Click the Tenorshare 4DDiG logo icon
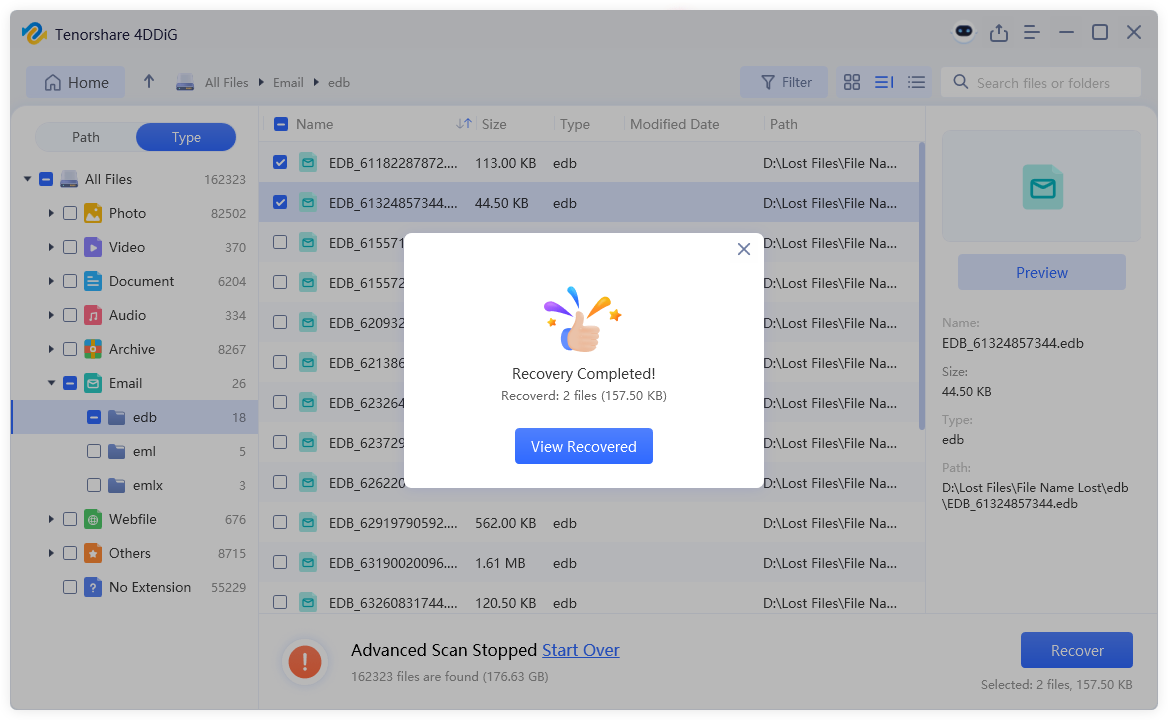The height and width of the screenshot is (720, 1168). click(x=34, y=34)
